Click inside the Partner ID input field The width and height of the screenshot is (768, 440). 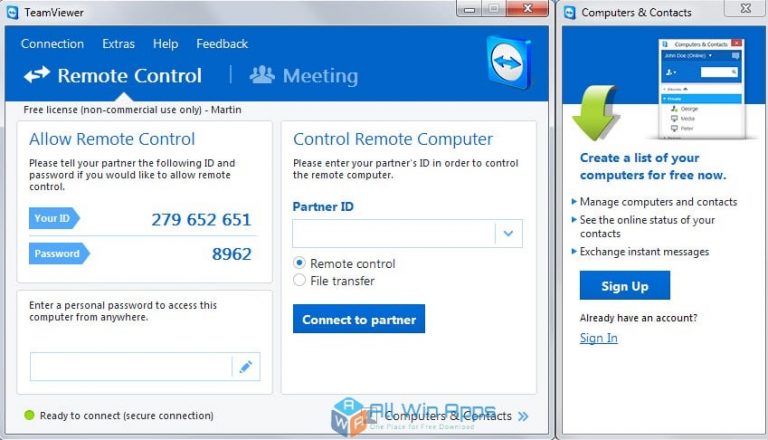pyautogui.click(x=394, y=233)
